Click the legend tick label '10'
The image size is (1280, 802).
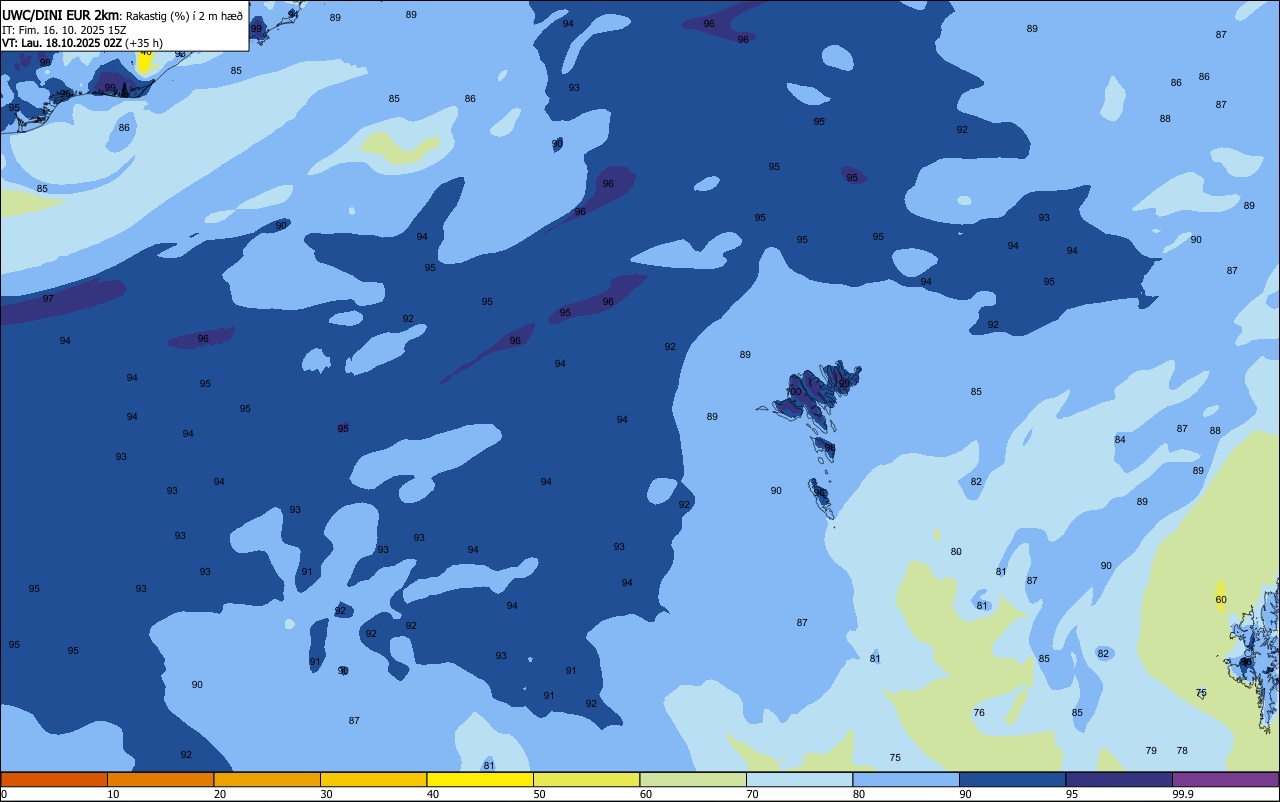[x=113, y=794]
